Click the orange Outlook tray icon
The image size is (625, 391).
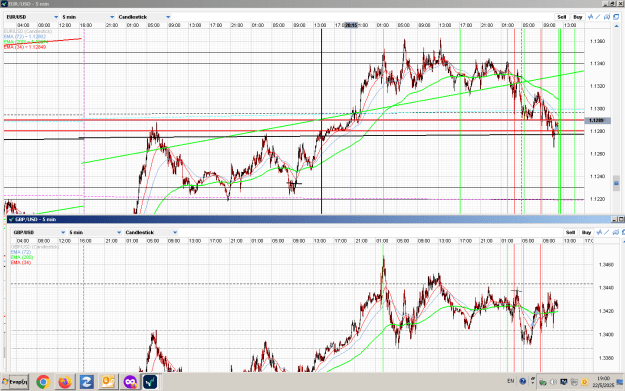(x=585, y=382)
